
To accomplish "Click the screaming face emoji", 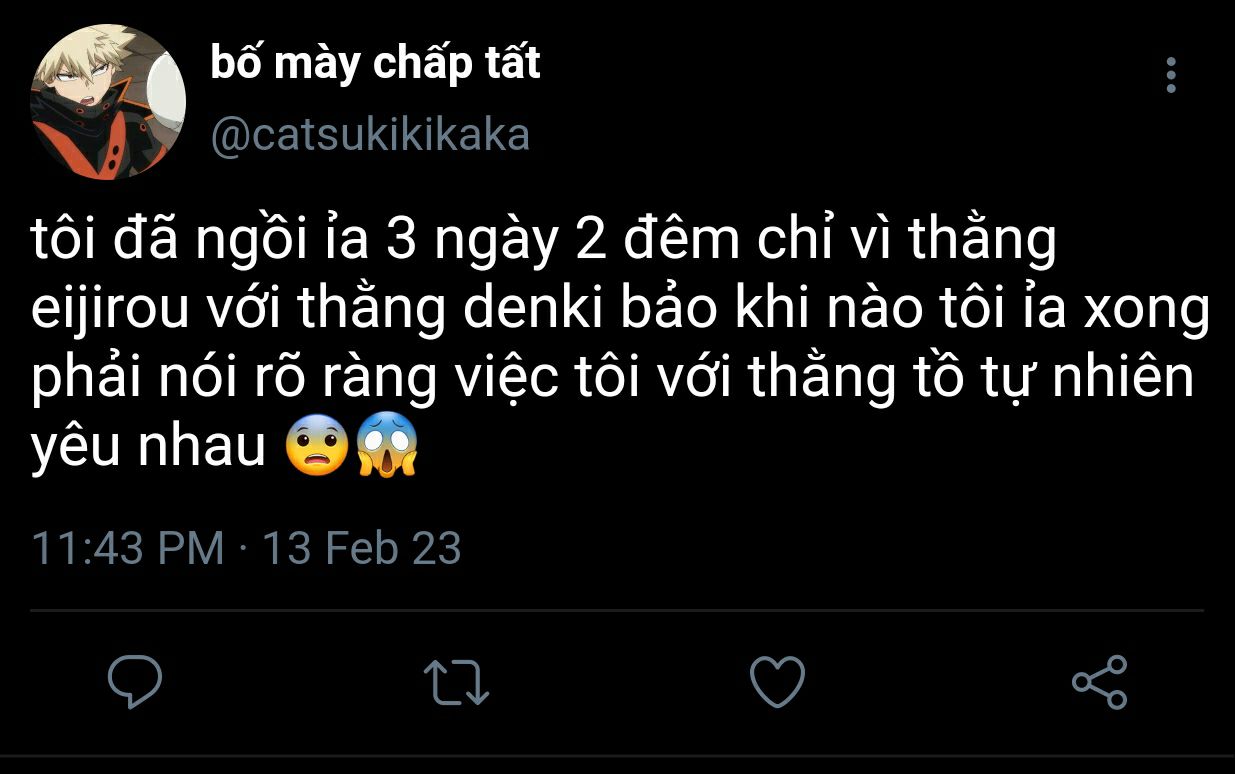I will [385, 449].
